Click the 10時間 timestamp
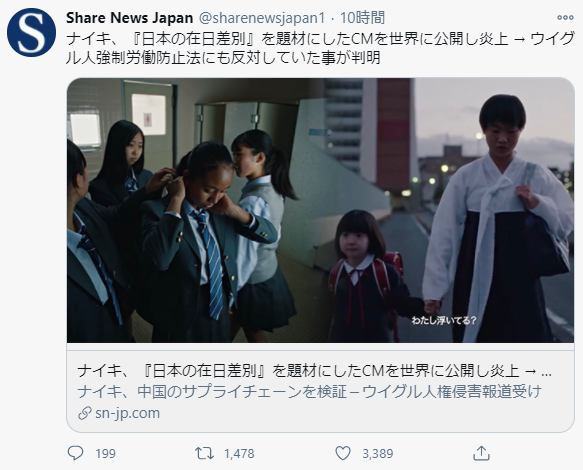The height and width of the screenshot is (470, 583). [362, 17]
